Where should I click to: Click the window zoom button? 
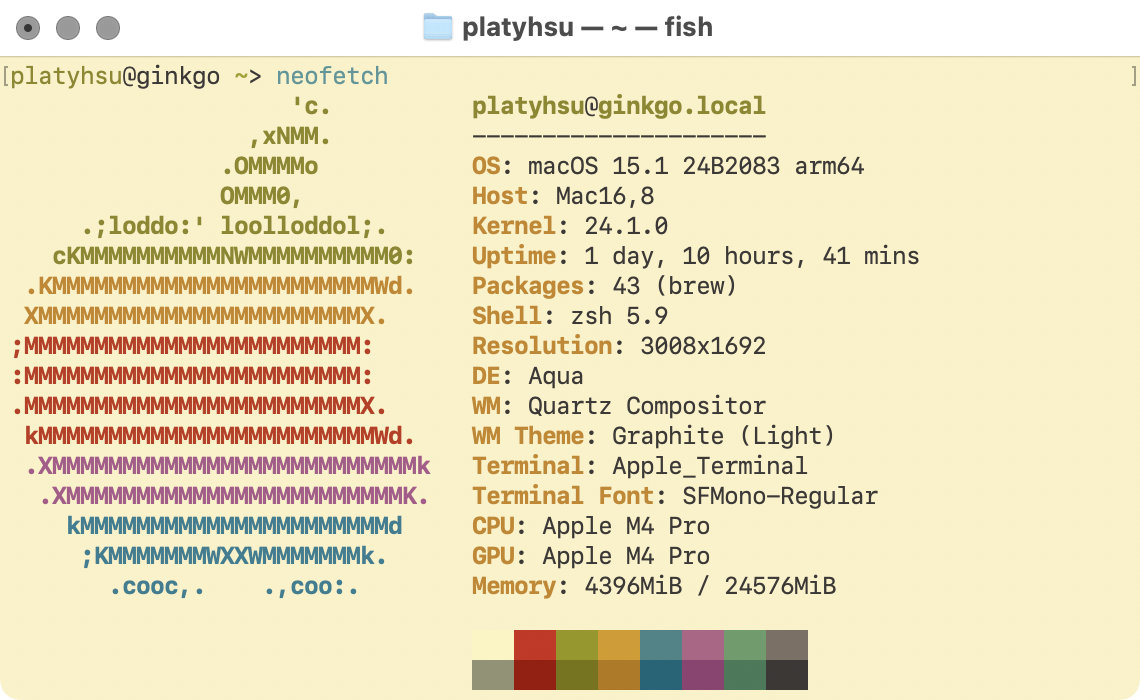107,28
